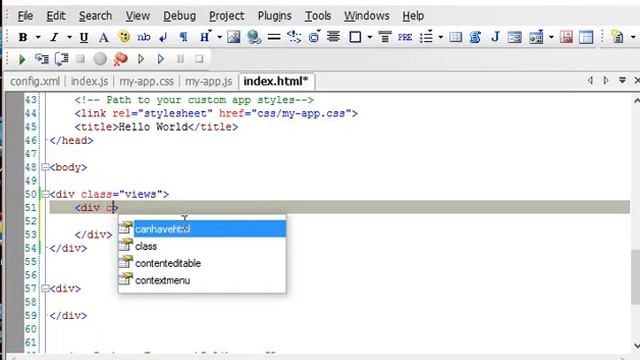Open the Bold style dropdown arrow
Viewport: 640px width, 360px height.
click(38, 37)
